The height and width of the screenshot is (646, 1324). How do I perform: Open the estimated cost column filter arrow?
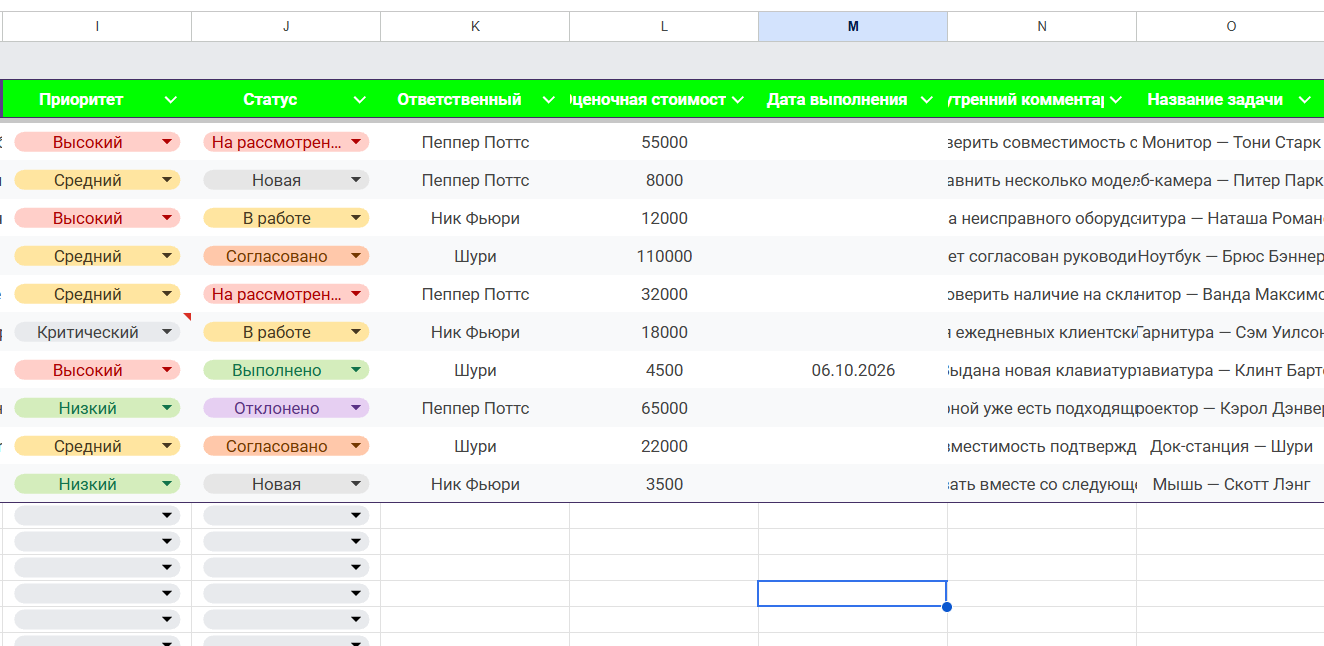(x=738, y=100)
